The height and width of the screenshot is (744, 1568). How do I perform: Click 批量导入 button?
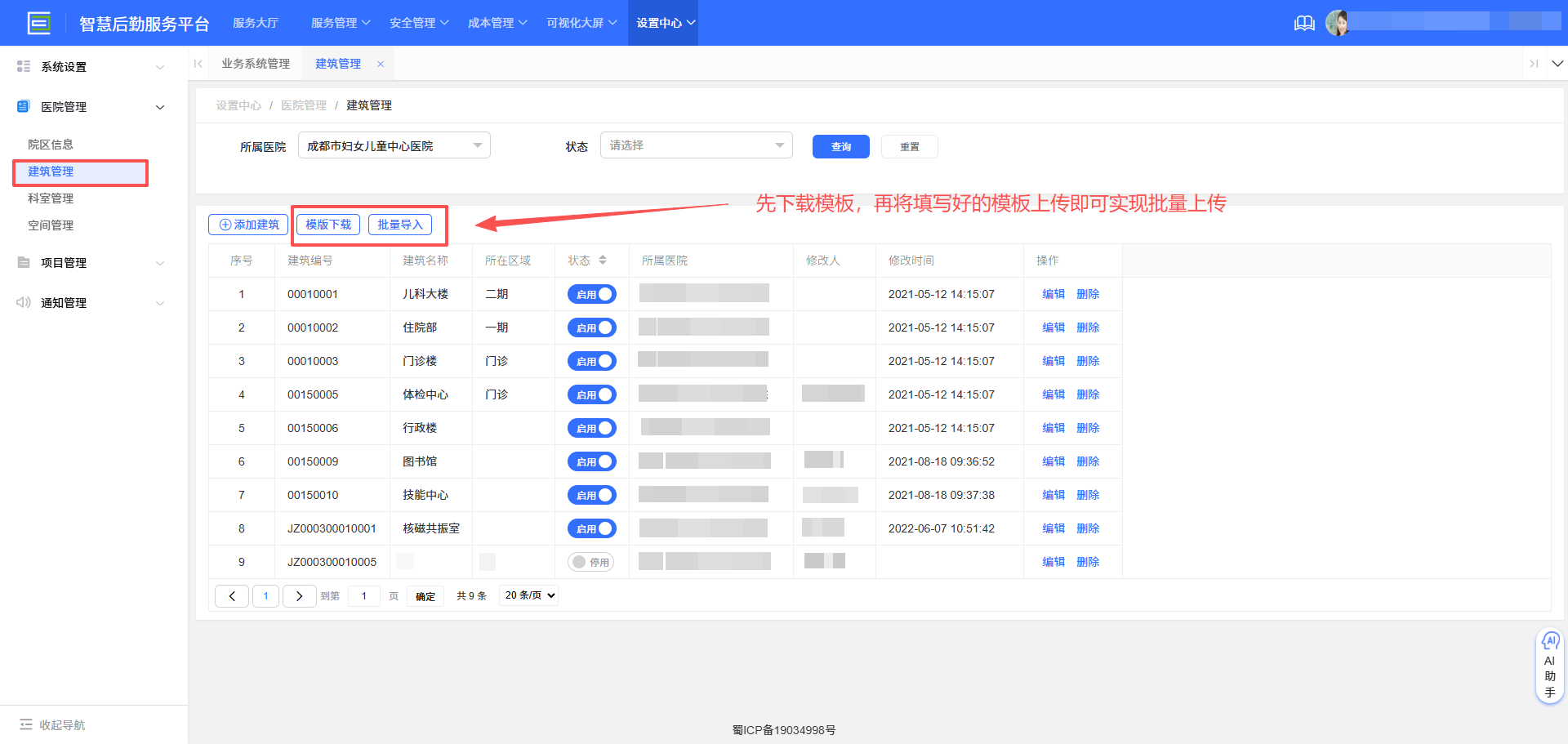pyautogui.click(x=399, y=225)
